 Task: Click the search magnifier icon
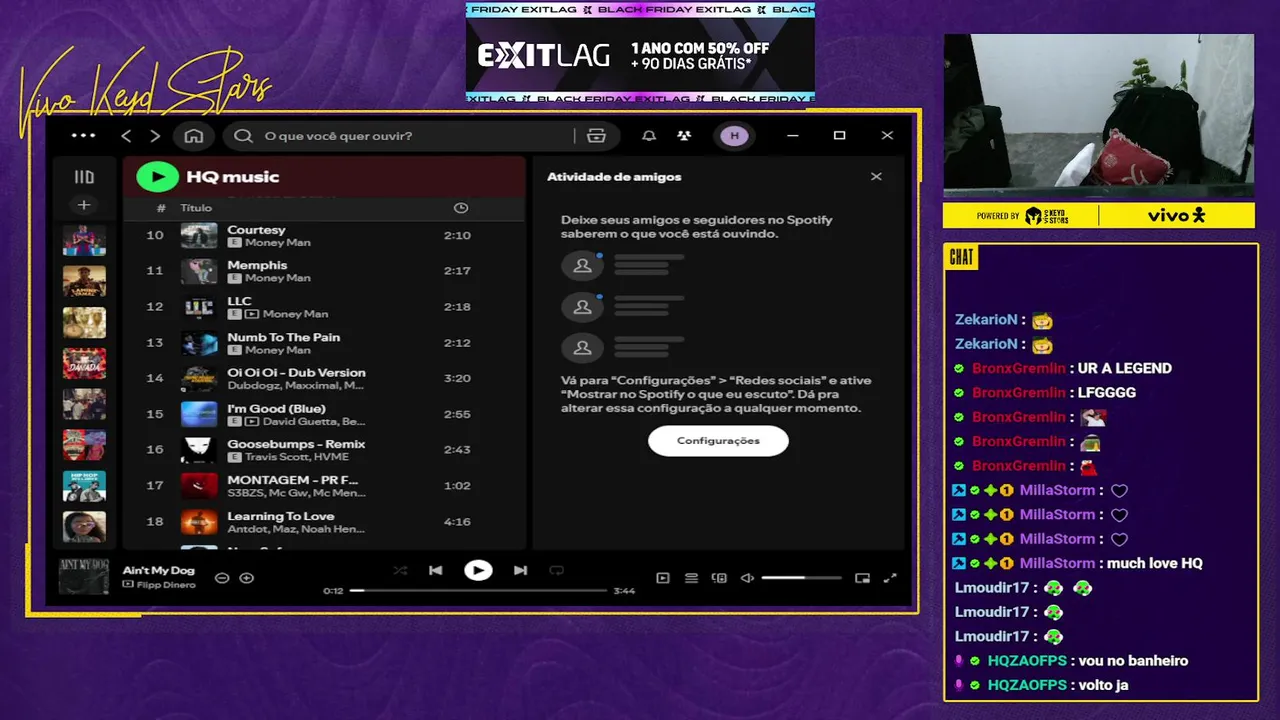click(243, 136)
